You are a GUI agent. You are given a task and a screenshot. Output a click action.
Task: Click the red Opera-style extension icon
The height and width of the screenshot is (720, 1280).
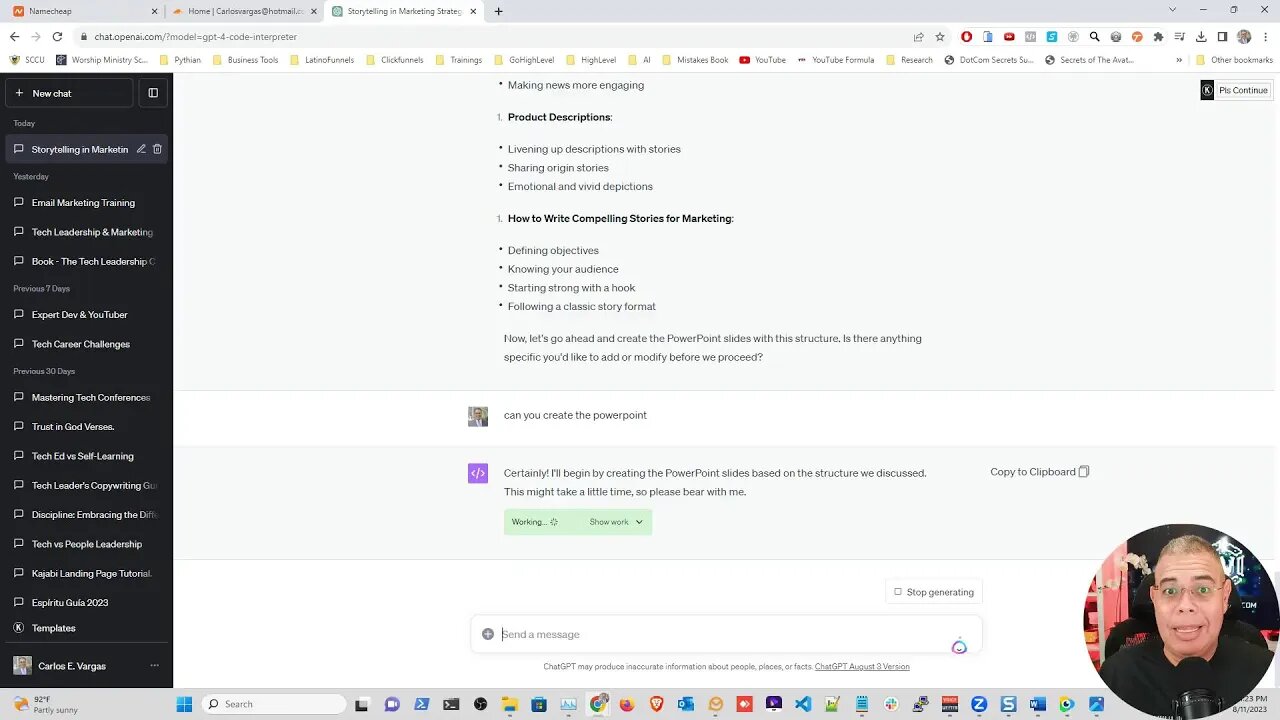(x=966, y=37)
